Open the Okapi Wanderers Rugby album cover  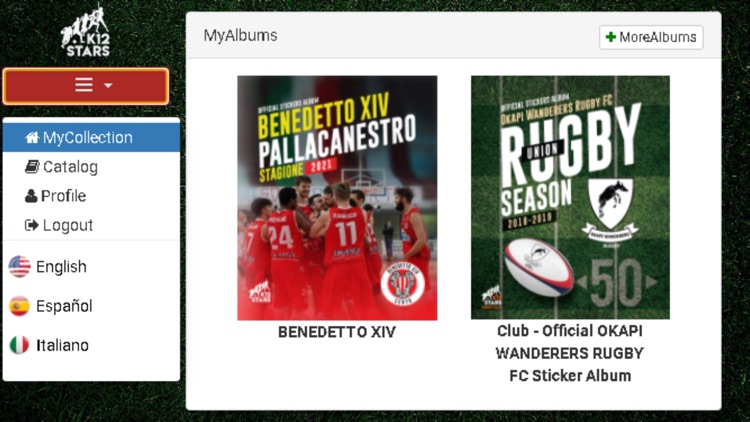pos(570,197)
